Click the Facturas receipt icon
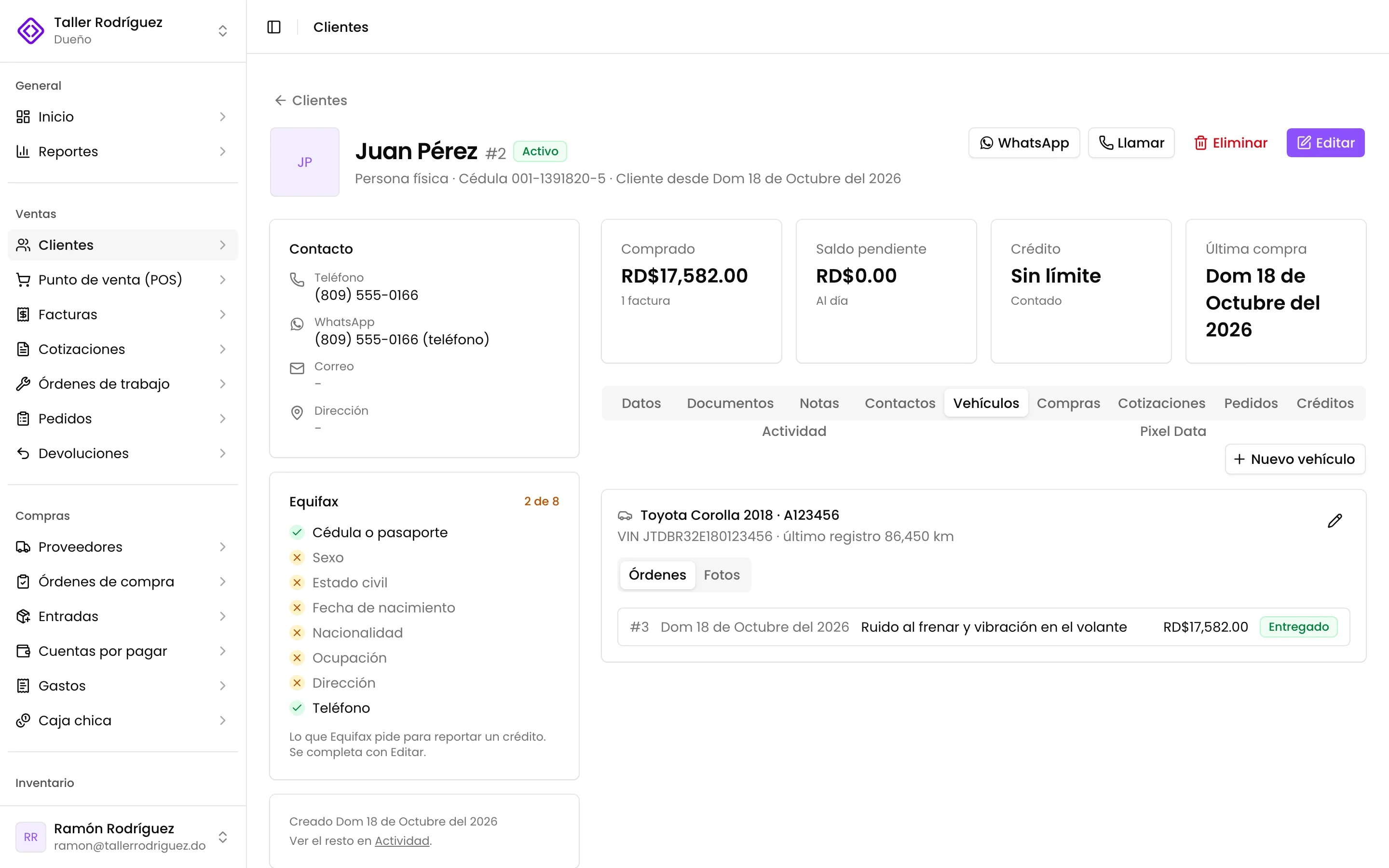This screenshot has height=868, width=1389. (23, 314)
